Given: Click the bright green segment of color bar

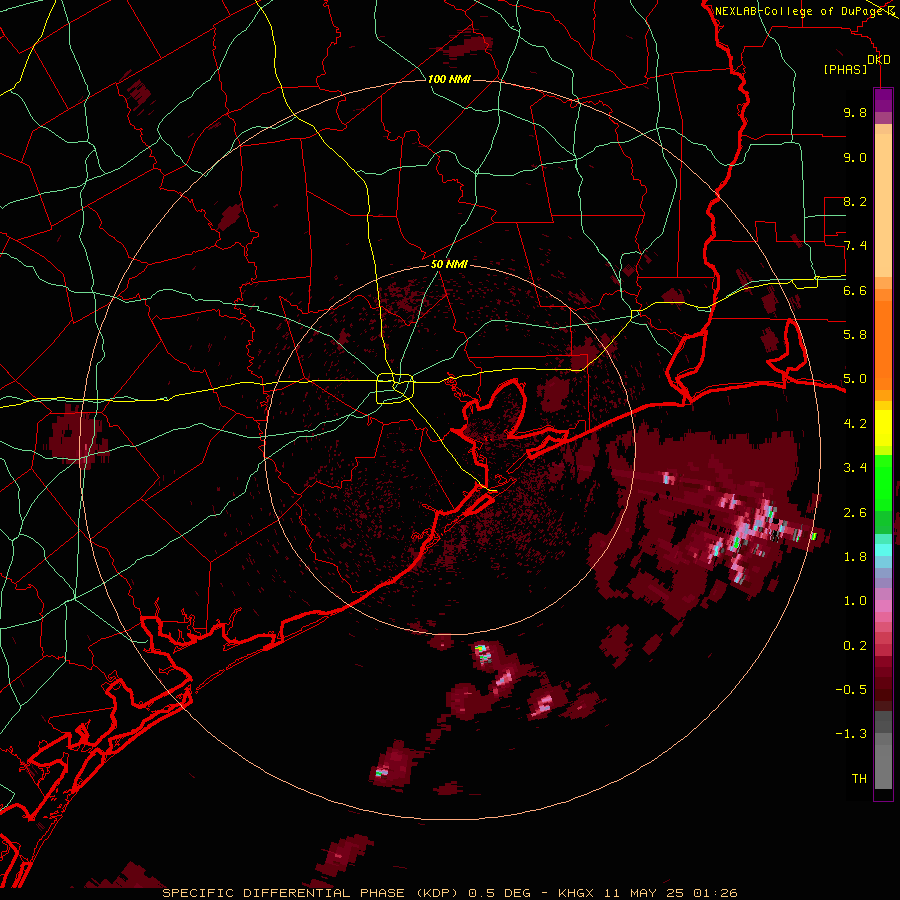Looking at the screenshot, I should [883, 482].
